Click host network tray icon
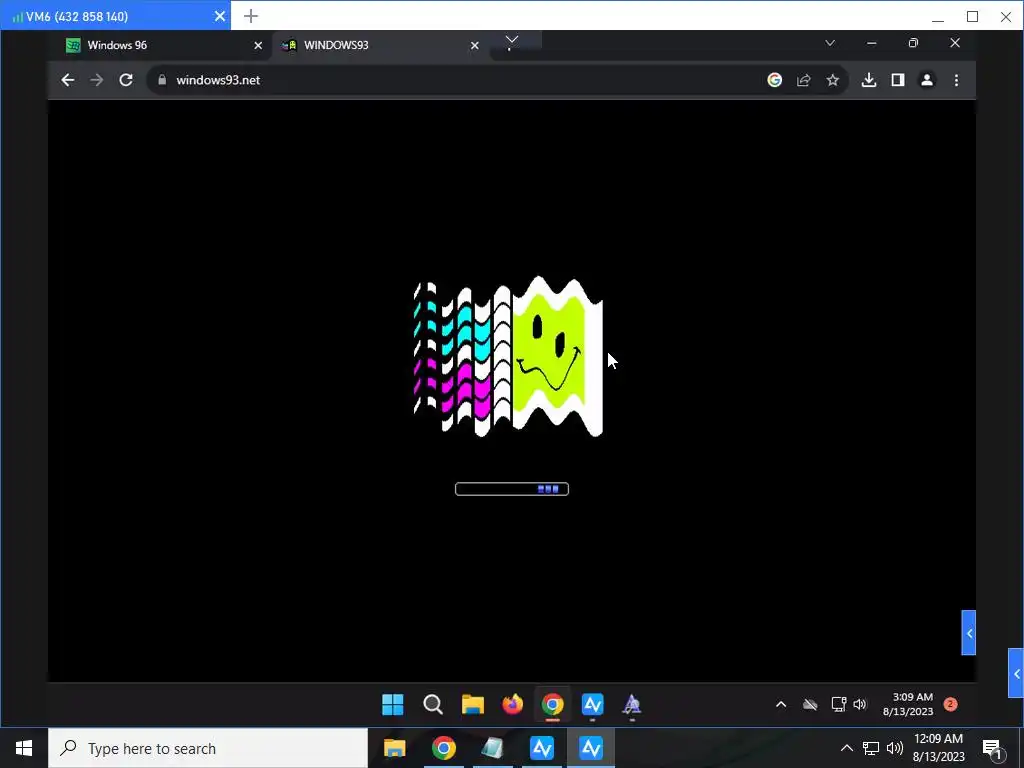This screenshot has width=1024, height=768. click(x=871, y=748)
